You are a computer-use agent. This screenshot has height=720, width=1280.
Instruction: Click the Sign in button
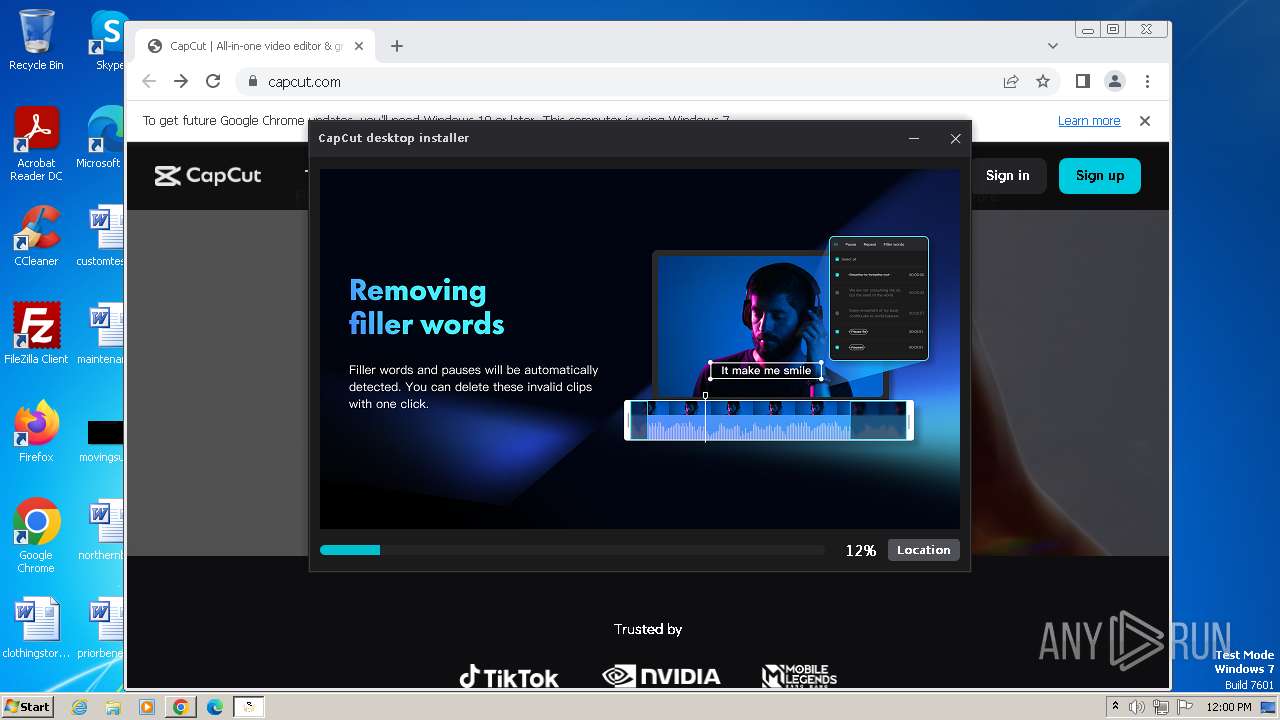(x=1007, y=175)
